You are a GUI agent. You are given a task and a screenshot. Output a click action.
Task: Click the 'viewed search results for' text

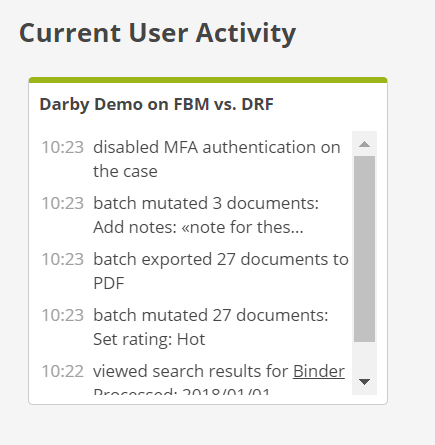point(191,371)
